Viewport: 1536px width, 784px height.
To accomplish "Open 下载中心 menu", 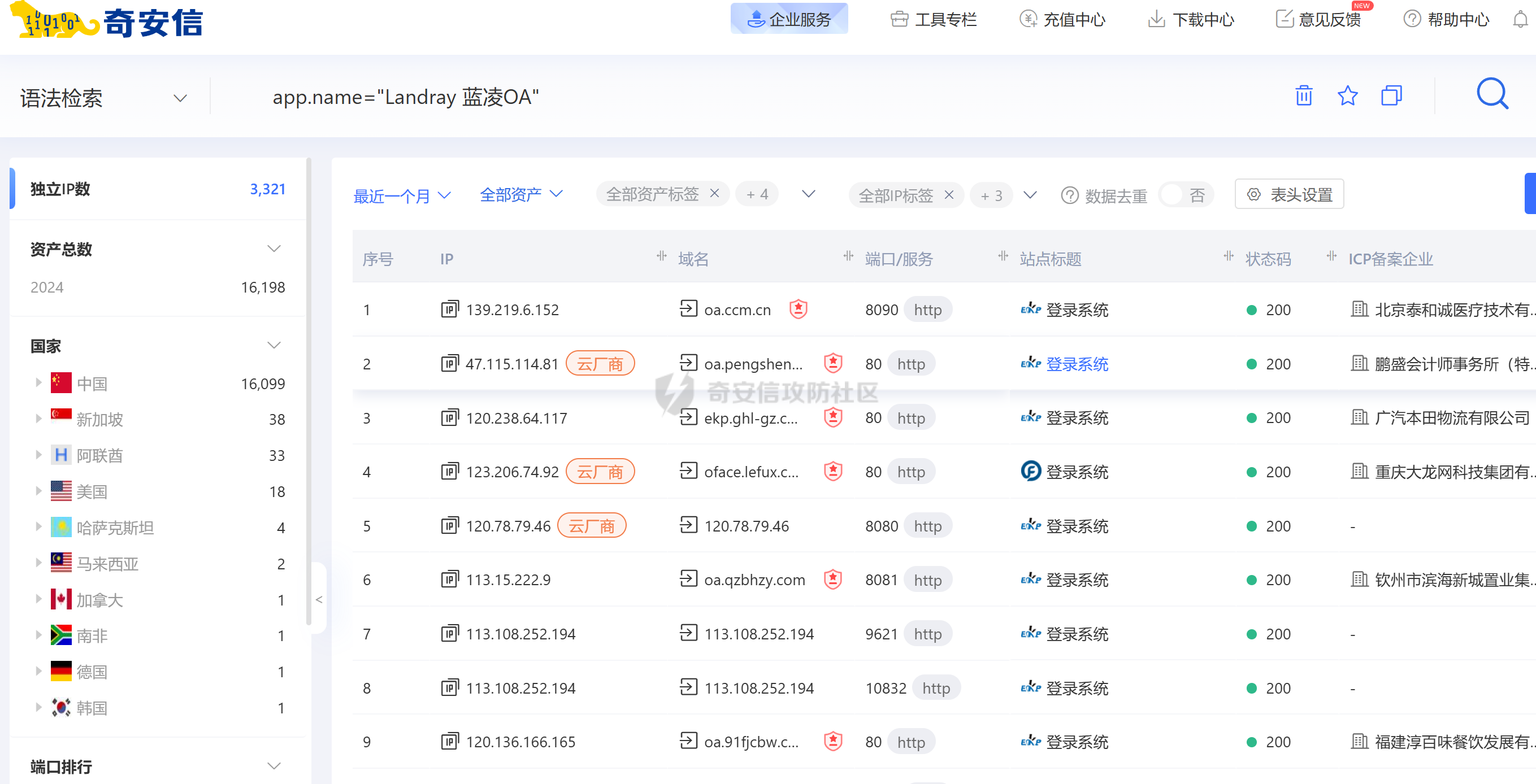I will click(x=1191, y=20).
